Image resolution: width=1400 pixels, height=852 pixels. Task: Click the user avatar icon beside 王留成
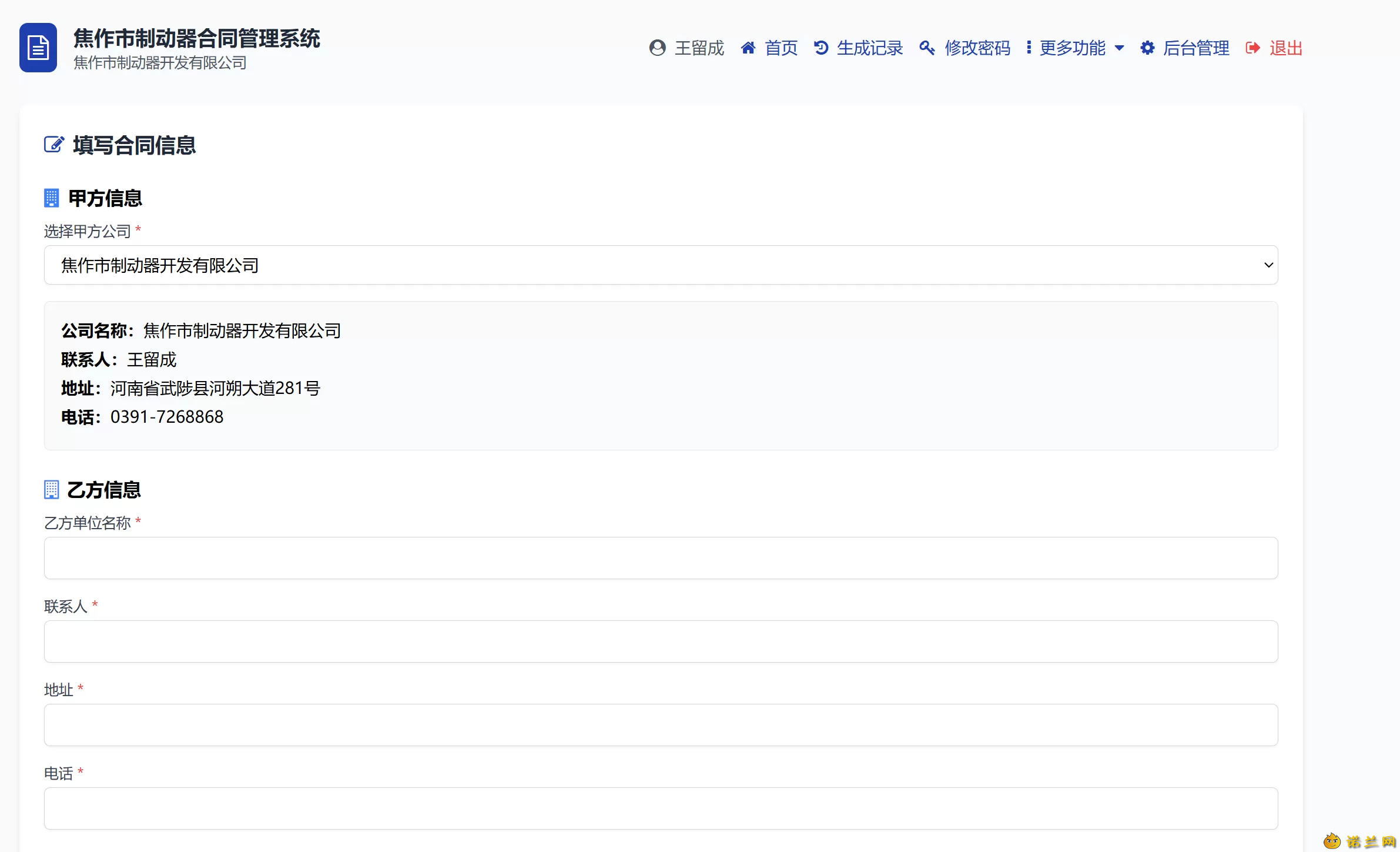[x=658, y=48]
